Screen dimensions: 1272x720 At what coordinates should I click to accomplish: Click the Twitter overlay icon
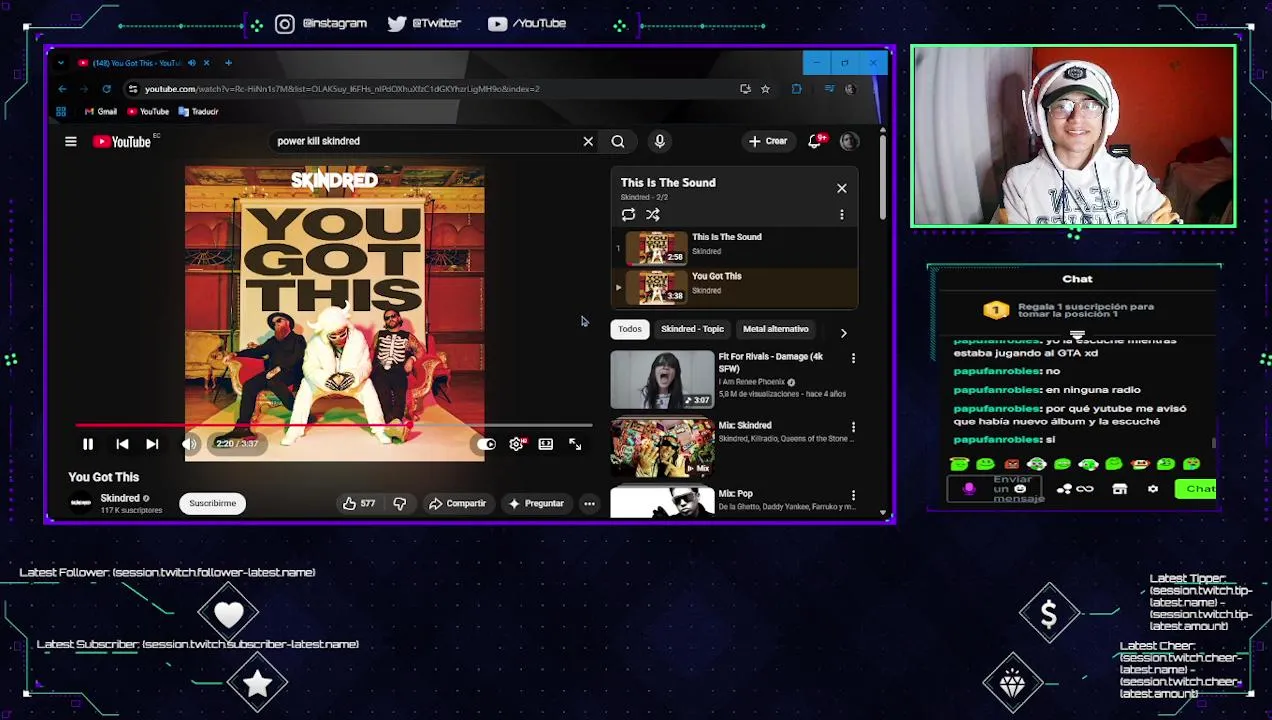397,24
